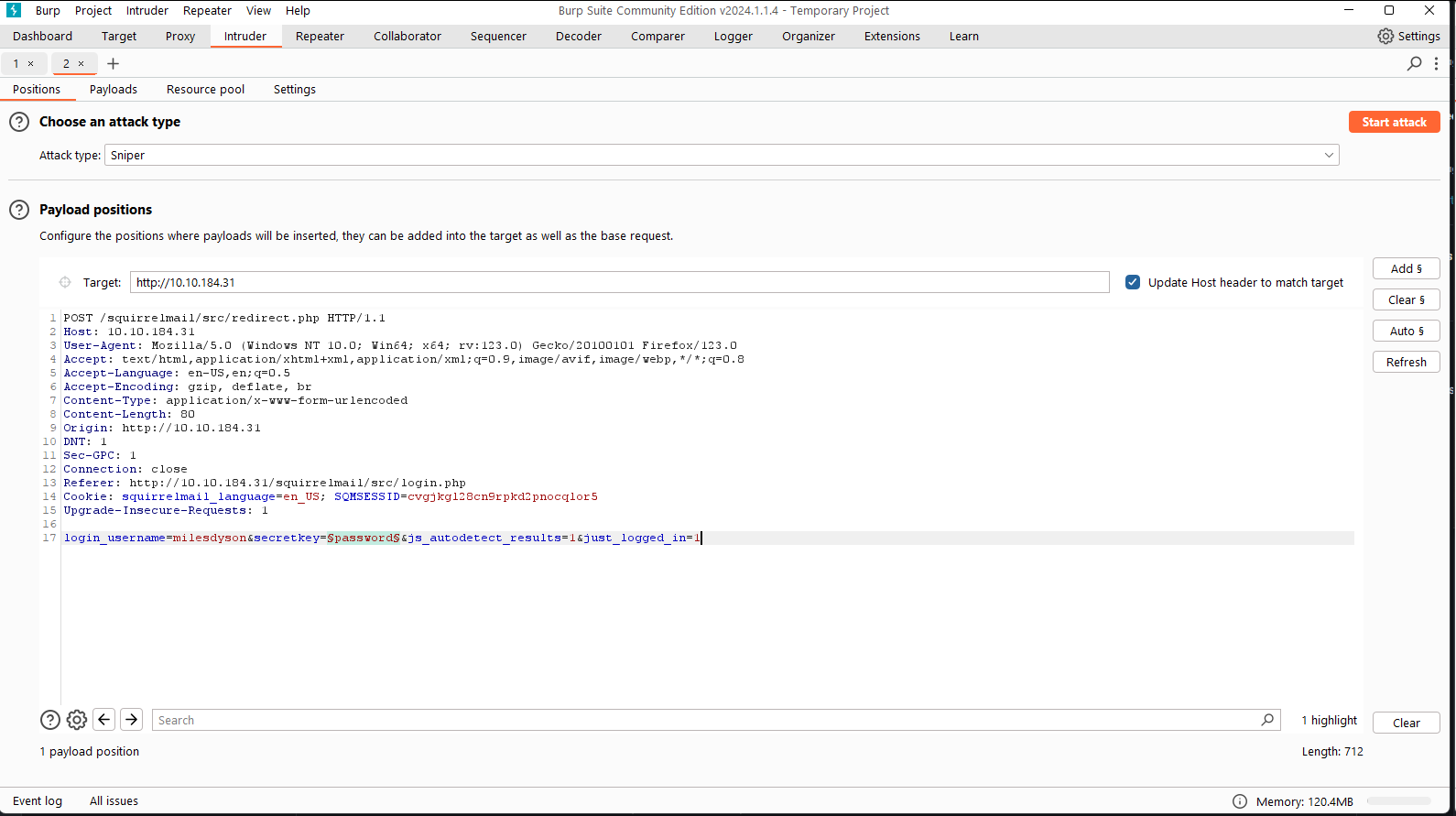1456x816 pixels.
Task: Click the target crosshair icon beside Target
Action: pyautogui.click(x=65, y=282)
